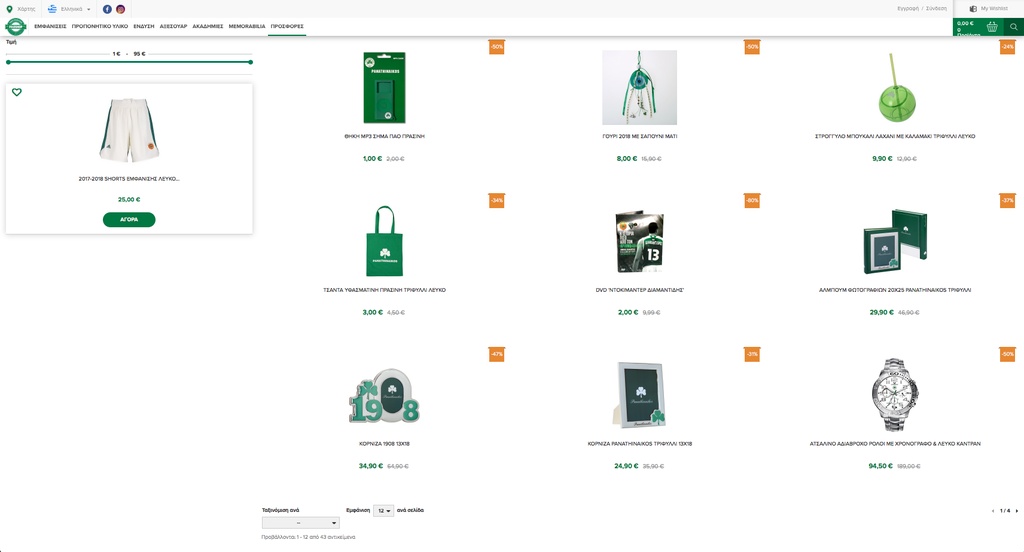
Task: Click the 25,00 € shorts price
Action: [x=129, y=199]
